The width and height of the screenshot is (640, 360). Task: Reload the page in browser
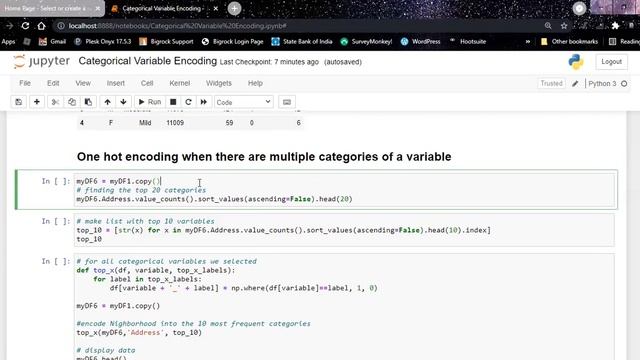[x=25, y=26]
